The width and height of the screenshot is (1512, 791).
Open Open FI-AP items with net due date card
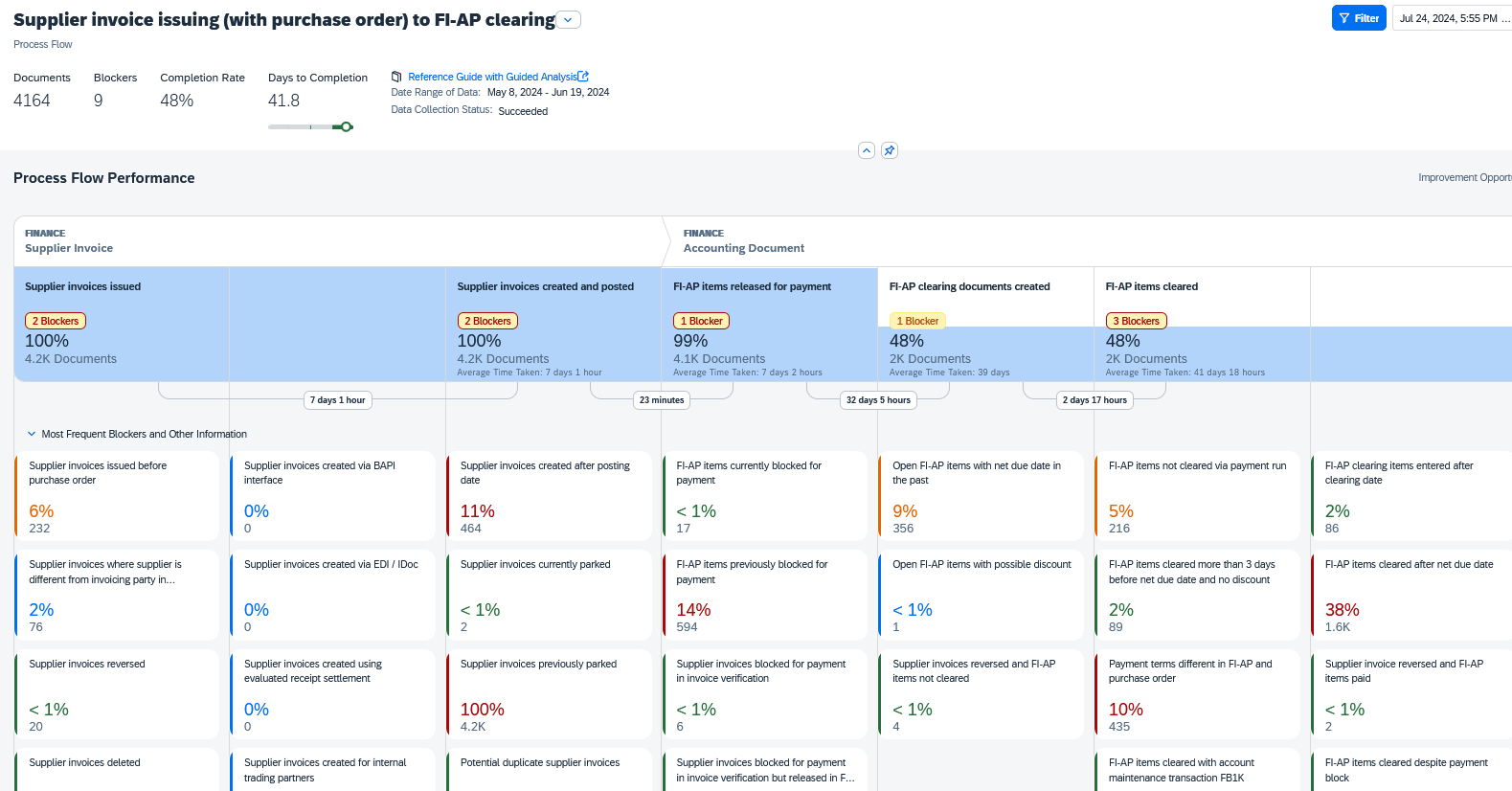[x=982, y=496]
